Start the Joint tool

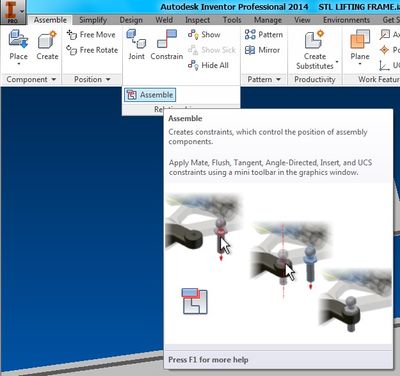tap(136, 45)
